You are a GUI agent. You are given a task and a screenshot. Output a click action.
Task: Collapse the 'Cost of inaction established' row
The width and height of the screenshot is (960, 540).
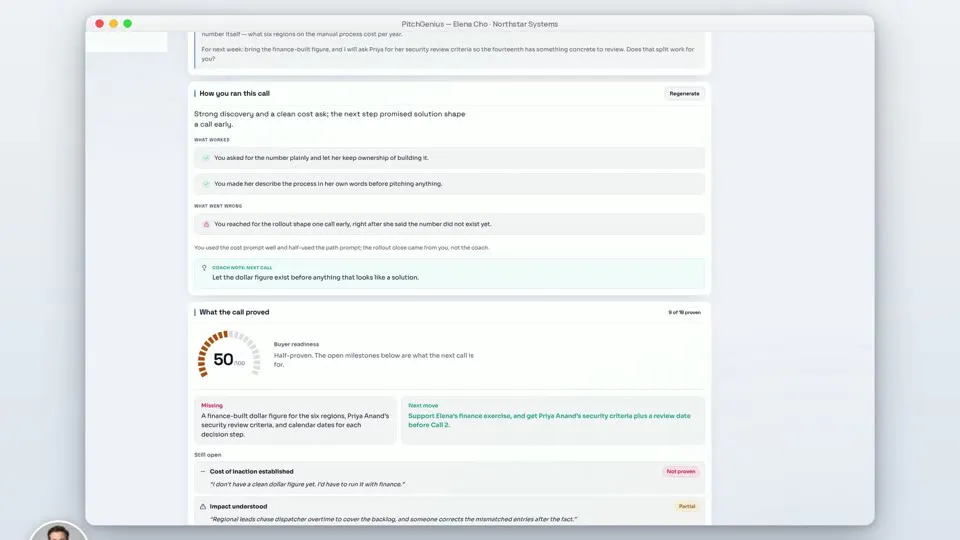pos(203,471)
